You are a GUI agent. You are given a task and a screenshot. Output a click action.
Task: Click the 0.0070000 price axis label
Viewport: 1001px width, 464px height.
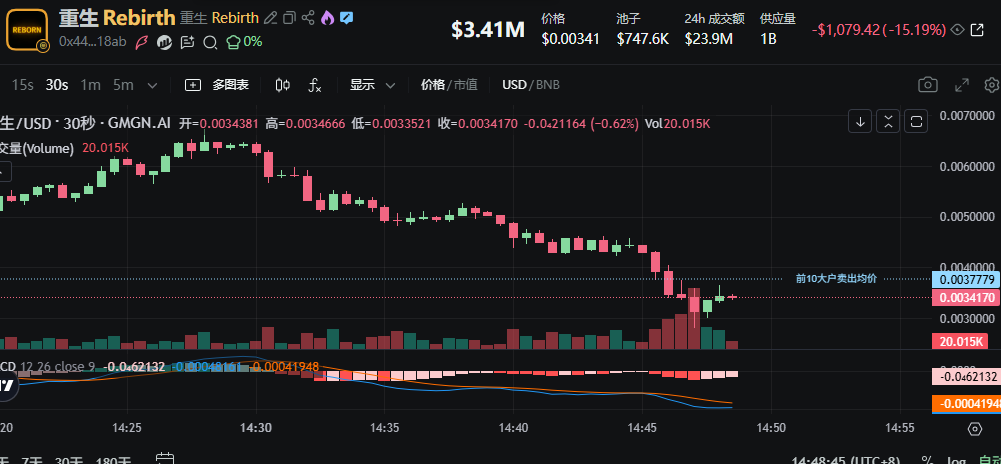967,116
